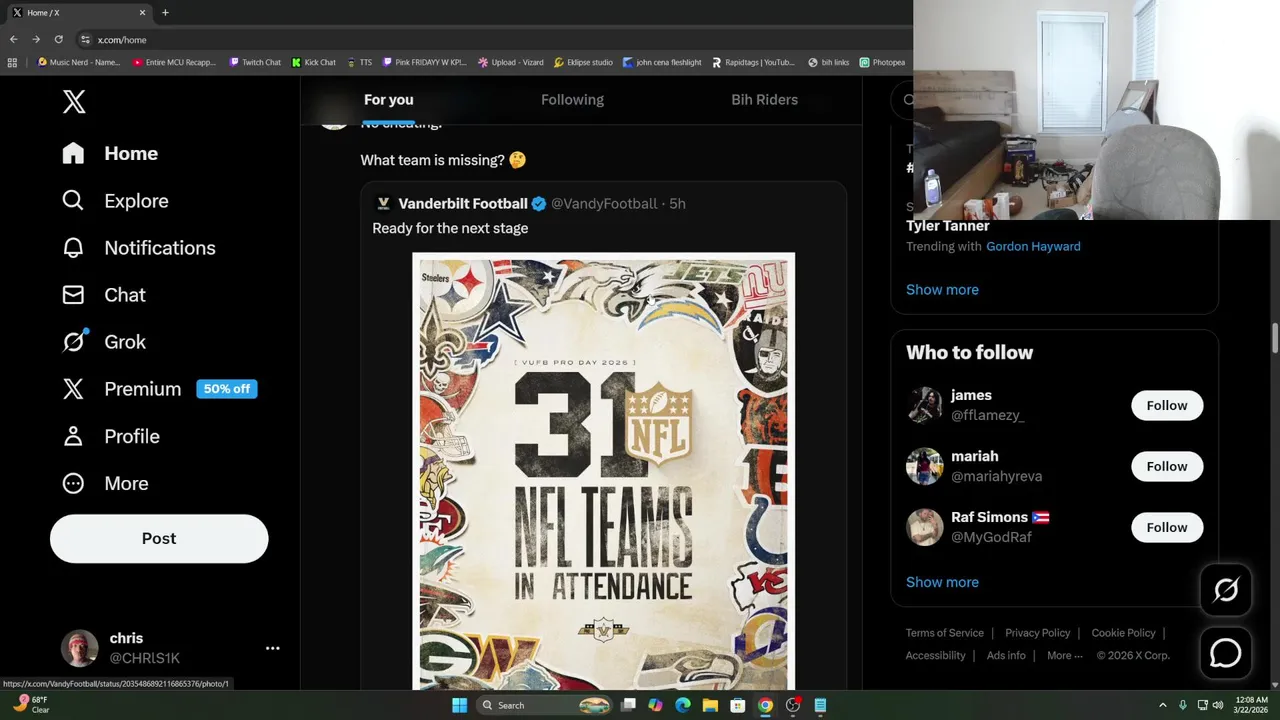
Task: Open Chat via the envelope icon
Action: (73, 294)
